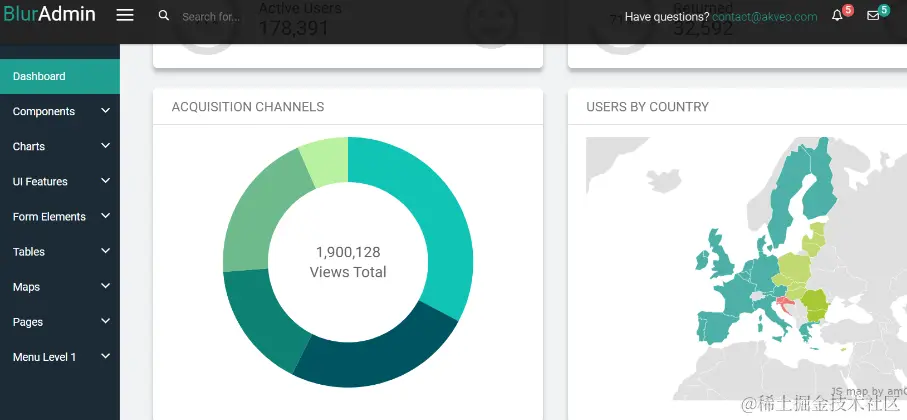
Task: Click the teal 5 badge on envelope
Action: (x=884, y=10)
